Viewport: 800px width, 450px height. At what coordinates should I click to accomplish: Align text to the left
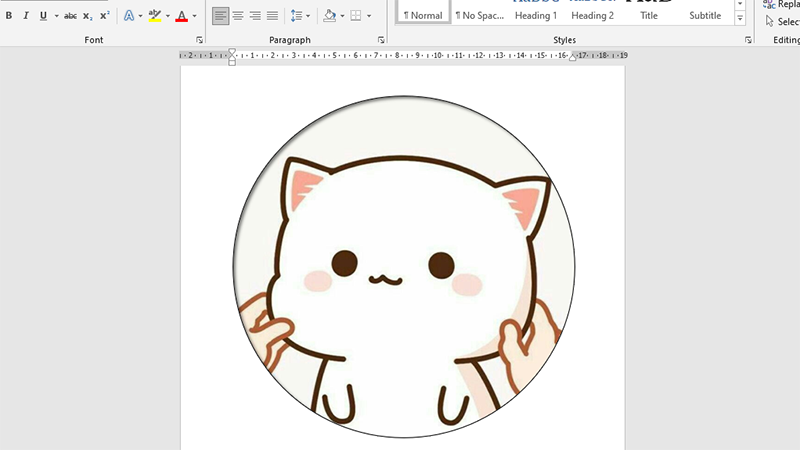point(220,16)
